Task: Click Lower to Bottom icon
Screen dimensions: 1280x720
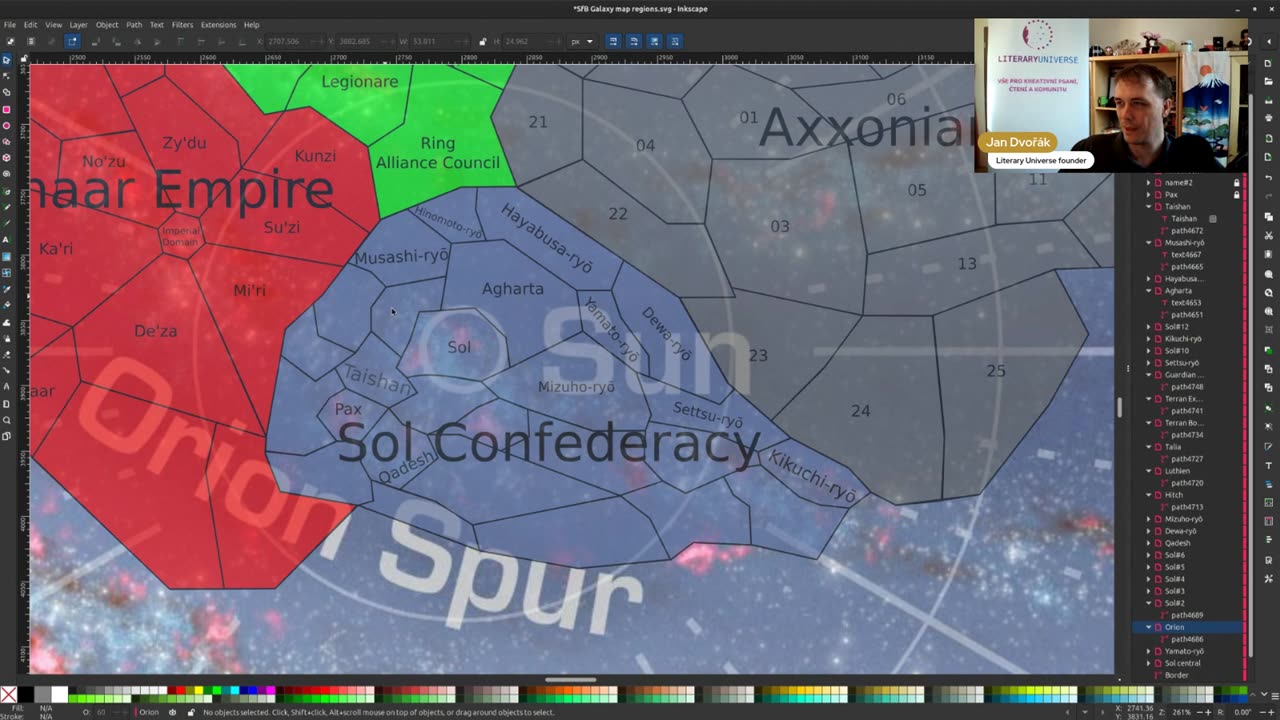Action: 244,41
